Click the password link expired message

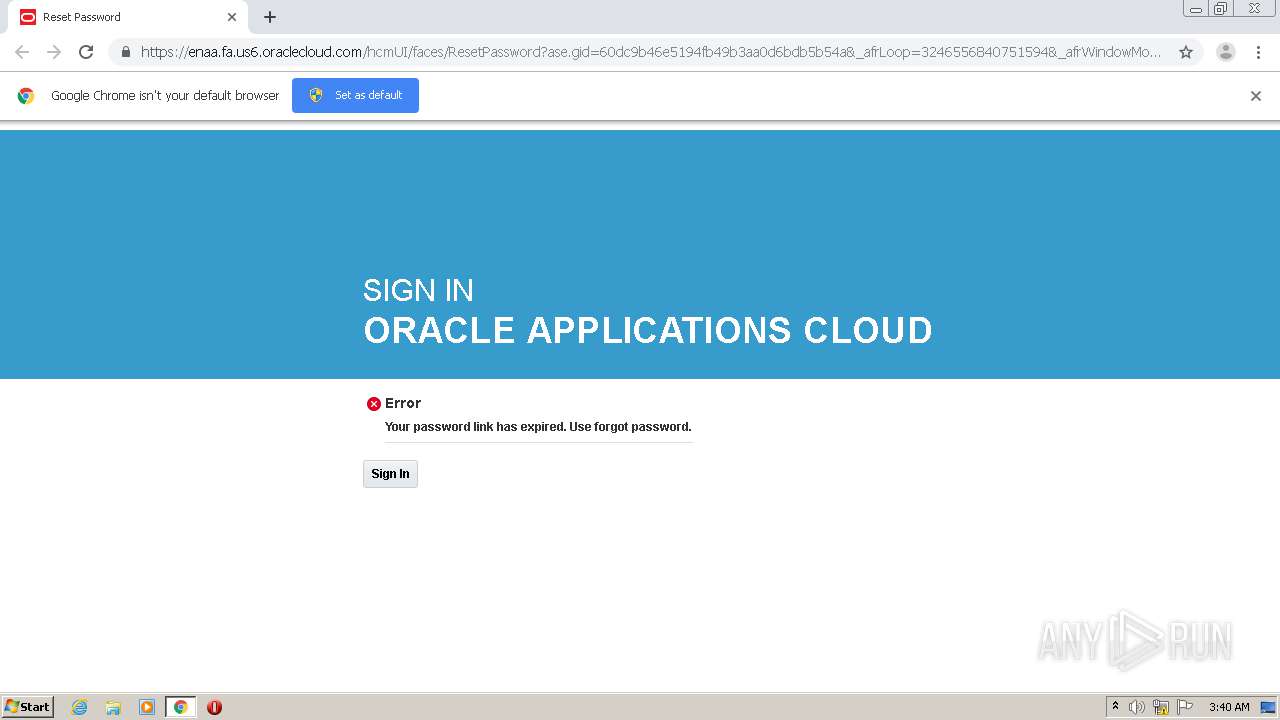point(538,427)
